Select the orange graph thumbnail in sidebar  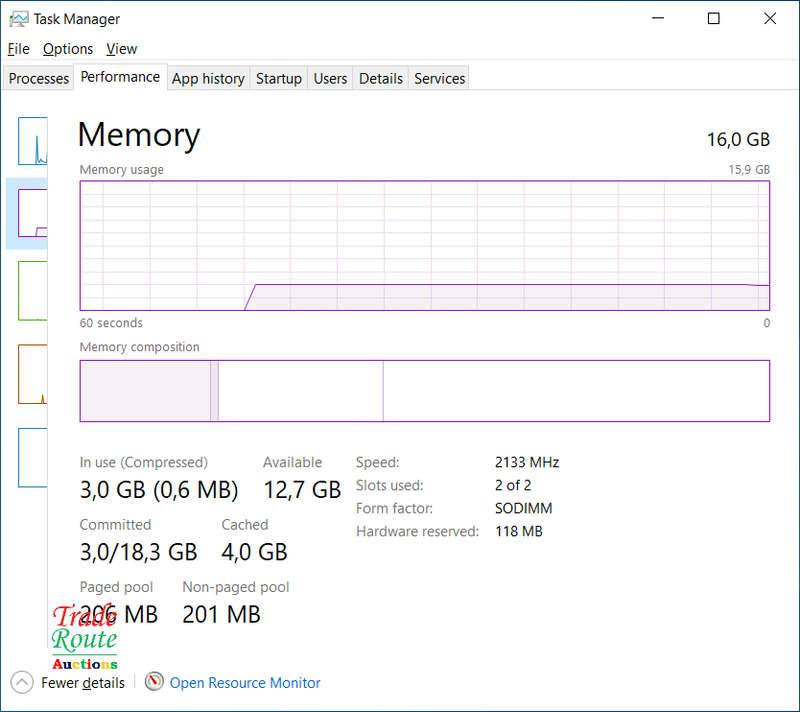[x=33, y=374]
